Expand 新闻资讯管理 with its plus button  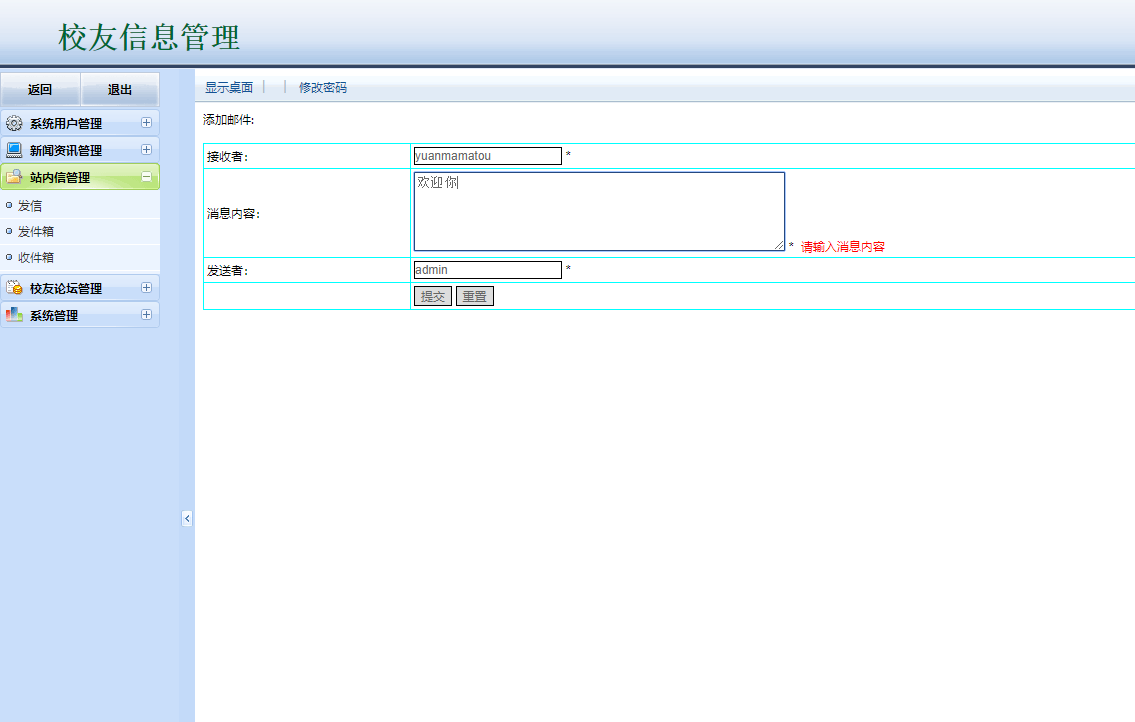pyautogui.click(x=146, y=149)
